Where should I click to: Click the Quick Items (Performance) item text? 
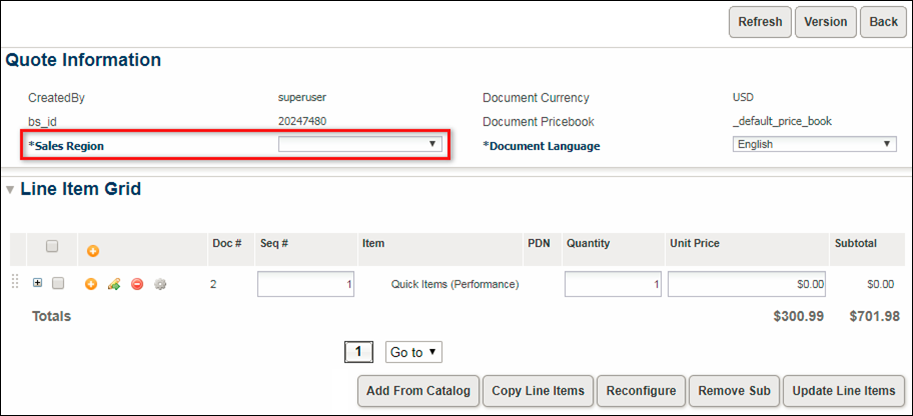pyautogui.click(x=455, y=284)
